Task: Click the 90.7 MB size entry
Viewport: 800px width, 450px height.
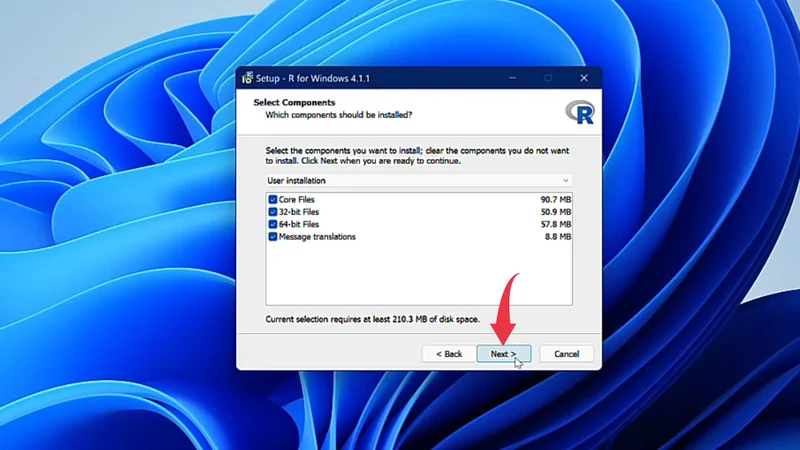Action: pos(555,200)
